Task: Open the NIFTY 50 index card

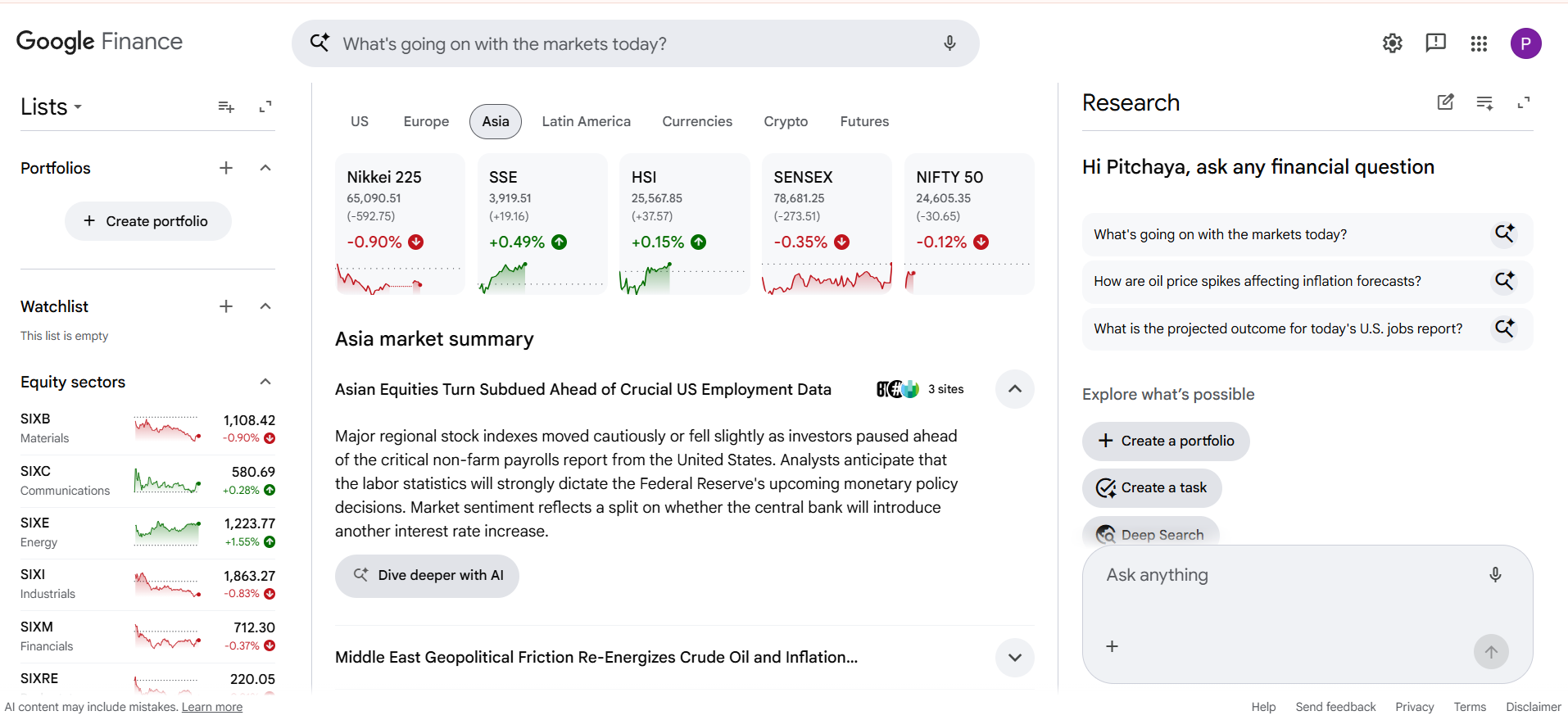Action: point(969,224)
